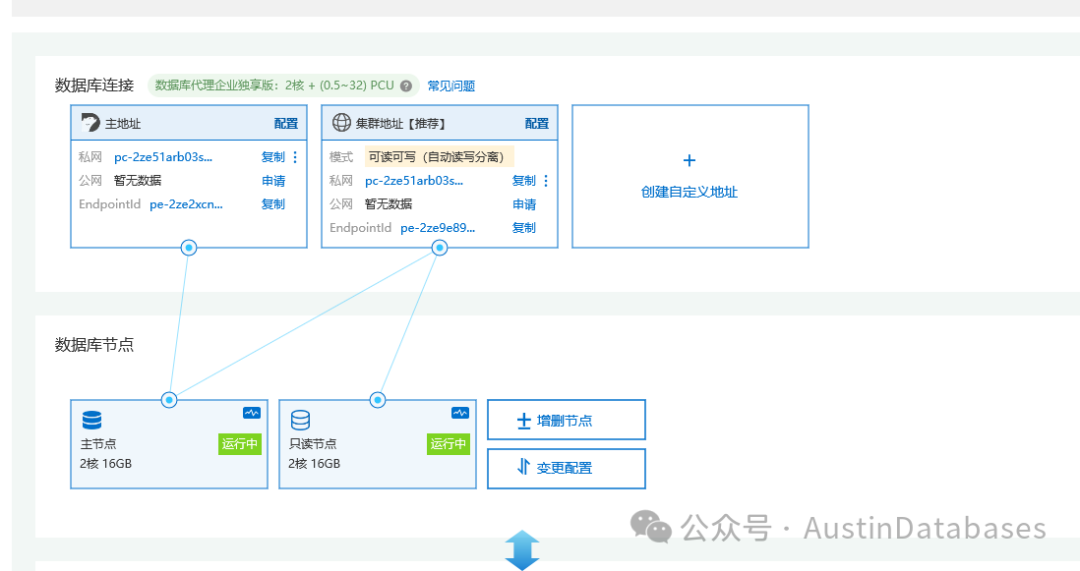
Task: Click the plus icon to create custom address
Action: pyautogui.click(x=689, y=160)
